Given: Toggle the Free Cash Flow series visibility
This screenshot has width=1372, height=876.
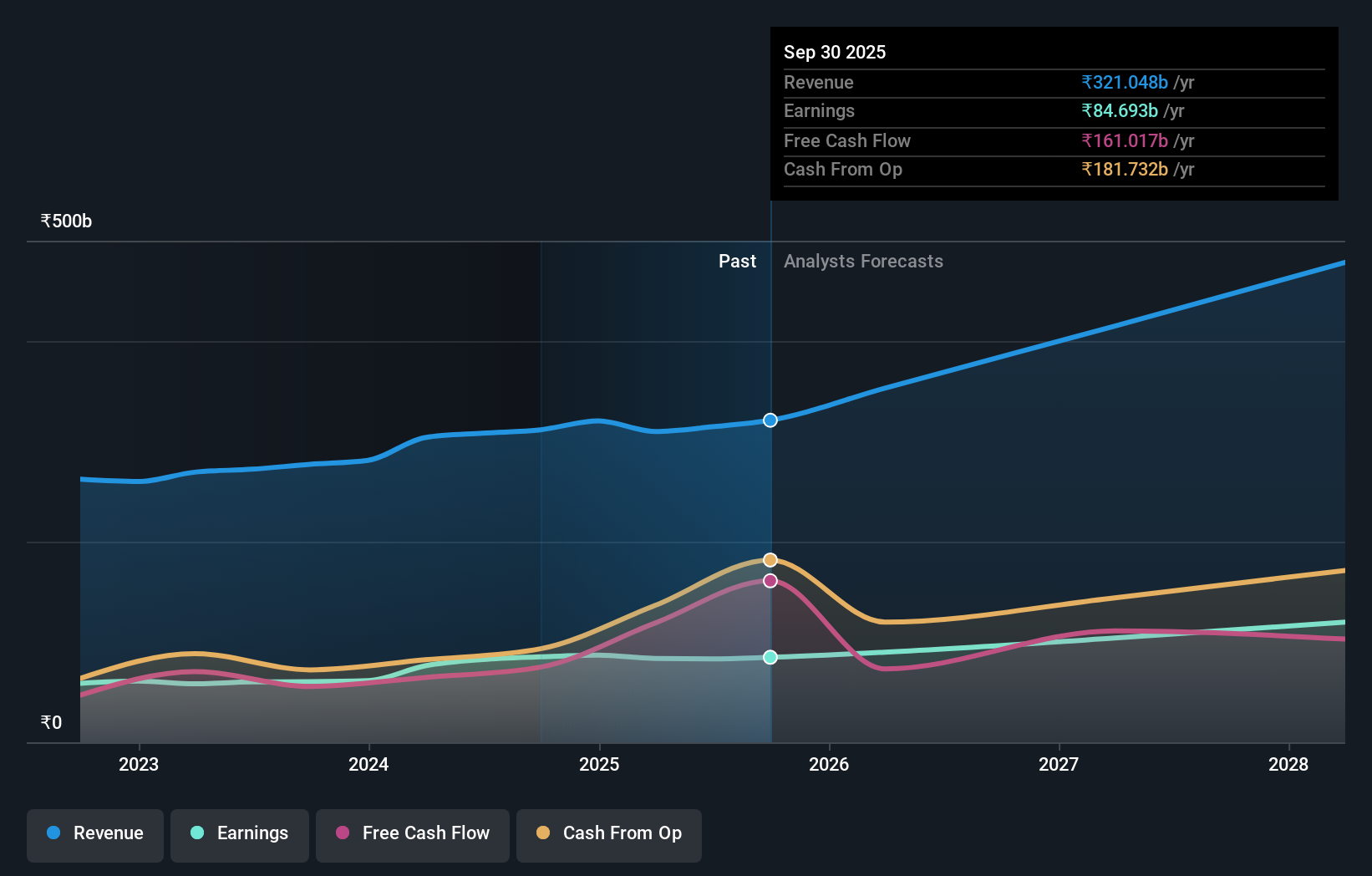Looking at the screenshot, I should (x=412, y=834).
